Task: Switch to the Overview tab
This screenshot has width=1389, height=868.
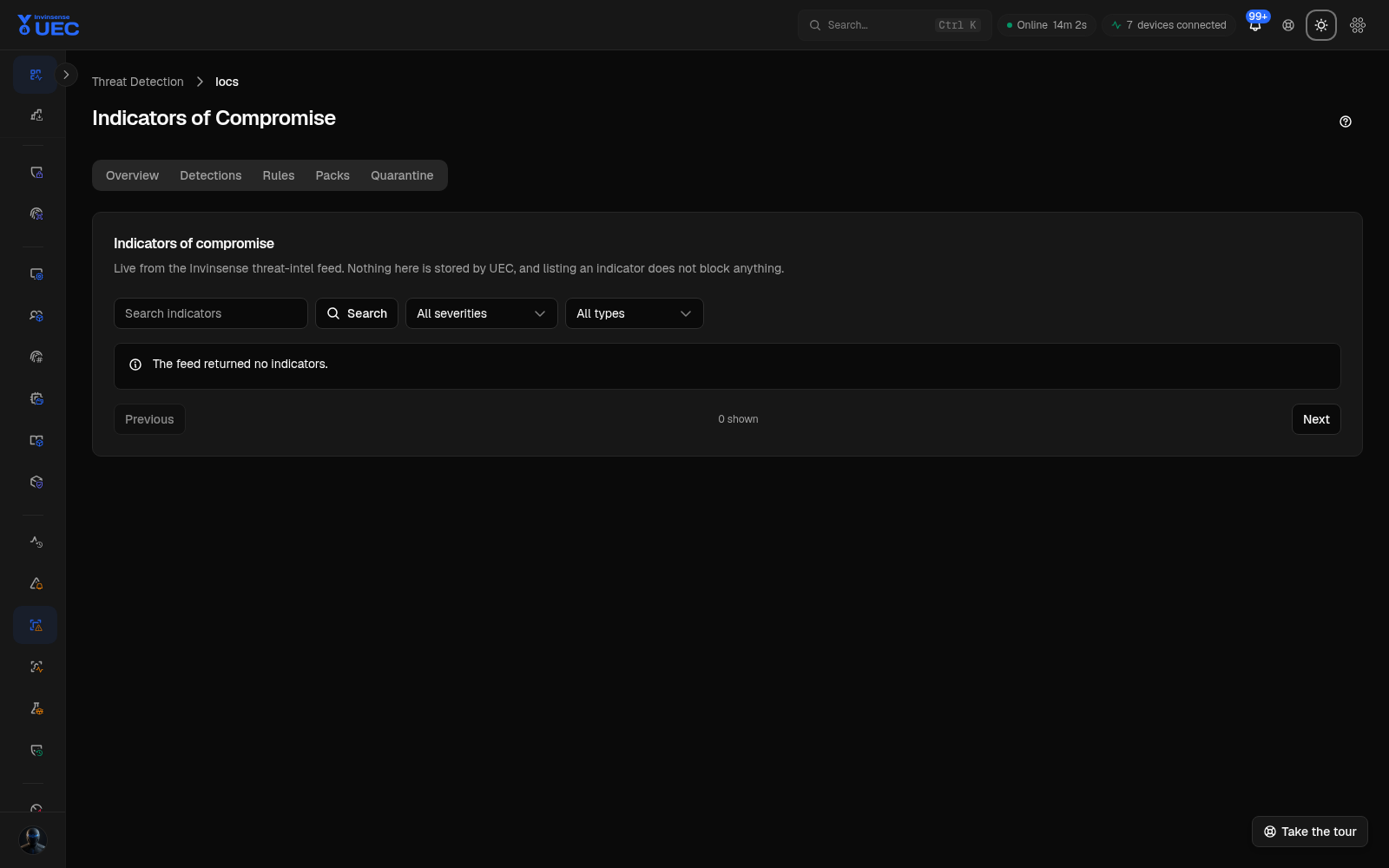Action: (x=132, y=175)
